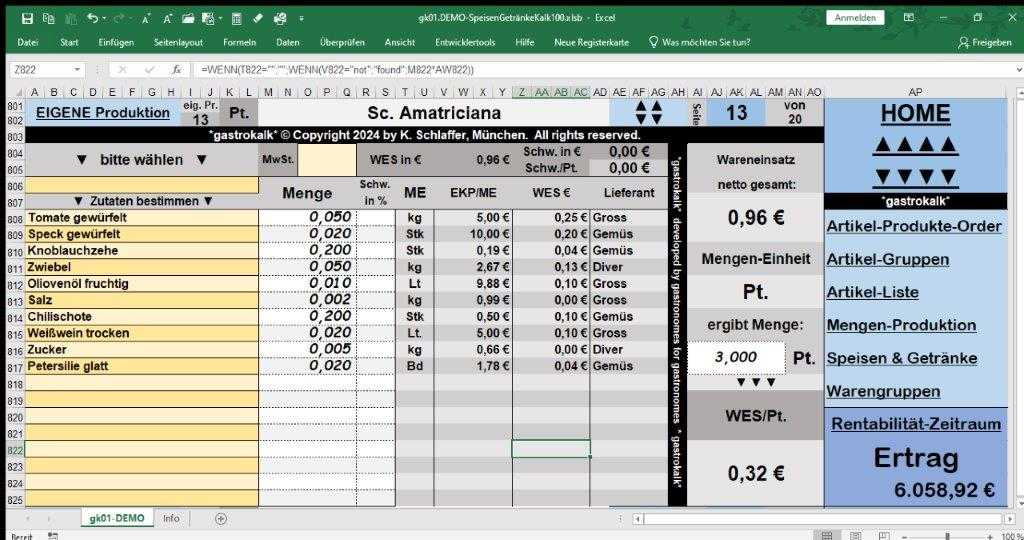
Task: Click the Undo arrow icon
Action: [x=91, y=18]
